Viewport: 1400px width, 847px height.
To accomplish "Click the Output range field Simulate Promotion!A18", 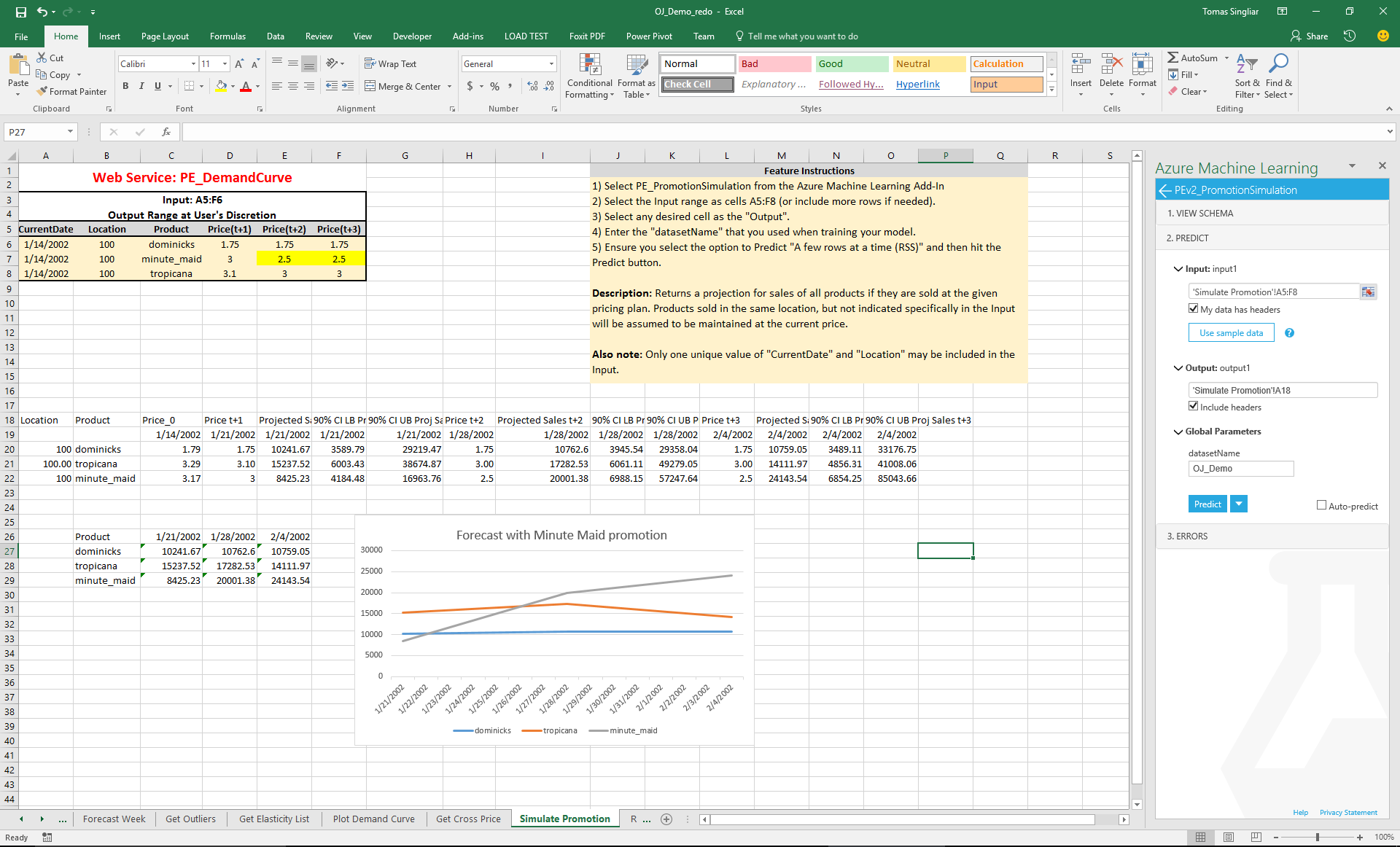I will (x=1283, y=390).
